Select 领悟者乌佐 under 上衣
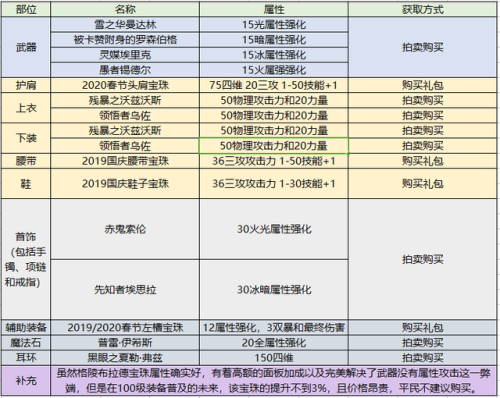The image size is (500, 398). pyautogui.click(x=125, y=116)
